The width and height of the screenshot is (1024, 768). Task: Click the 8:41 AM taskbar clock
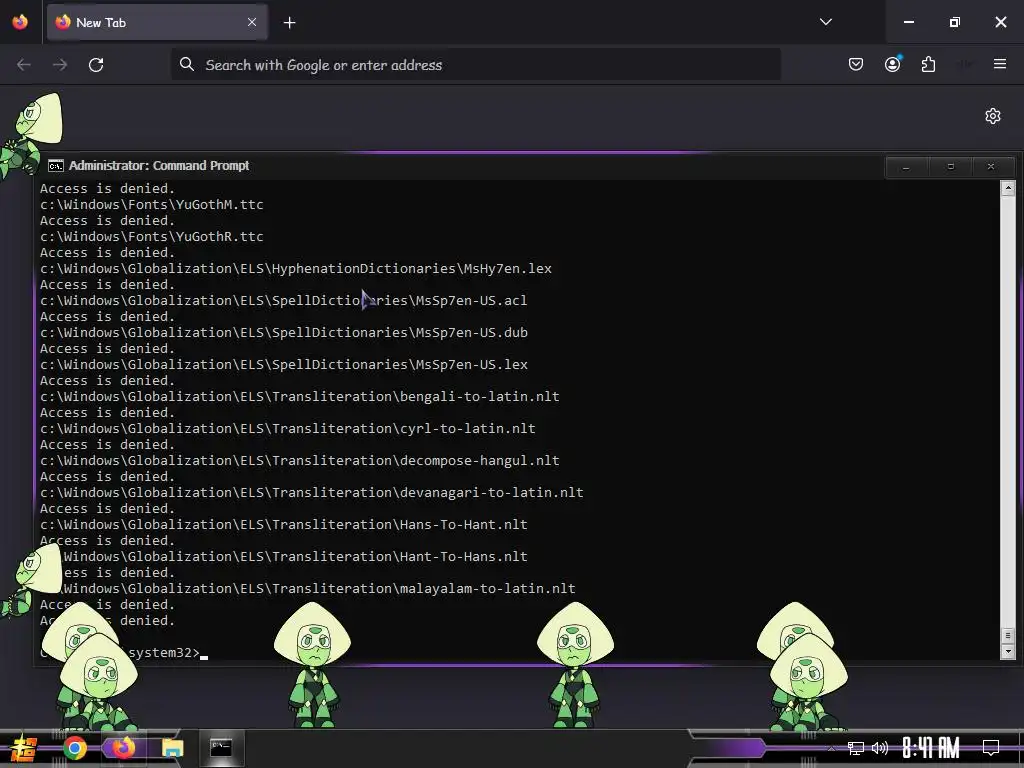(930, 748)
